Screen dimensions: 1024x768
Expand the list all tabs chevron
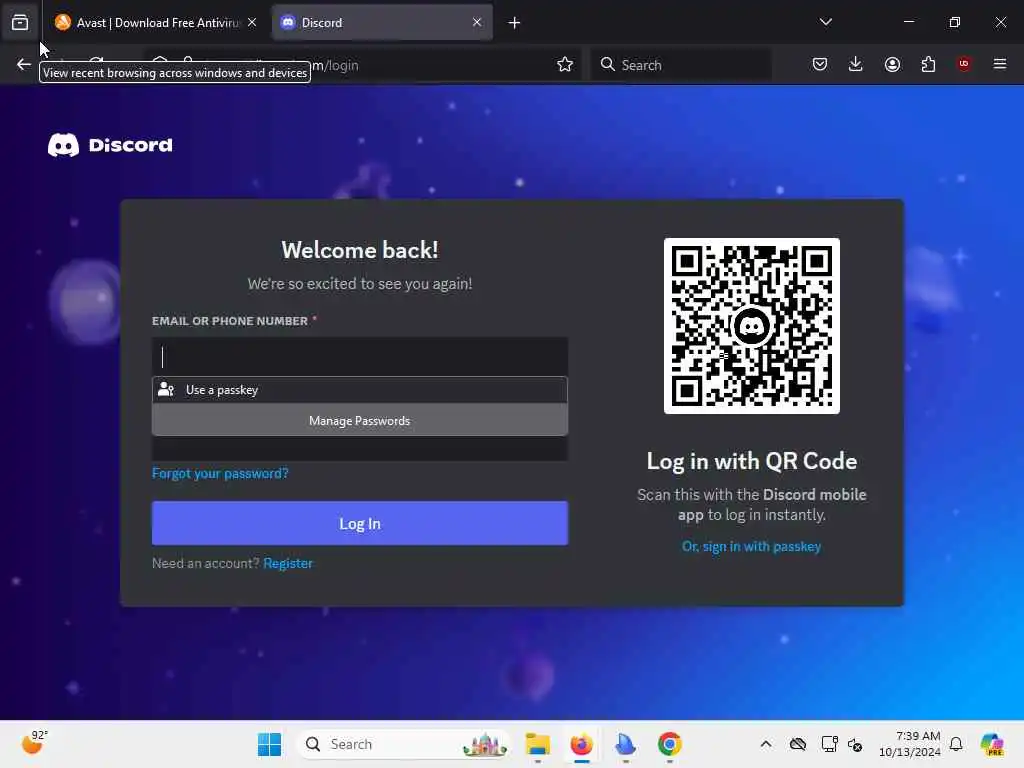point(825,22)
